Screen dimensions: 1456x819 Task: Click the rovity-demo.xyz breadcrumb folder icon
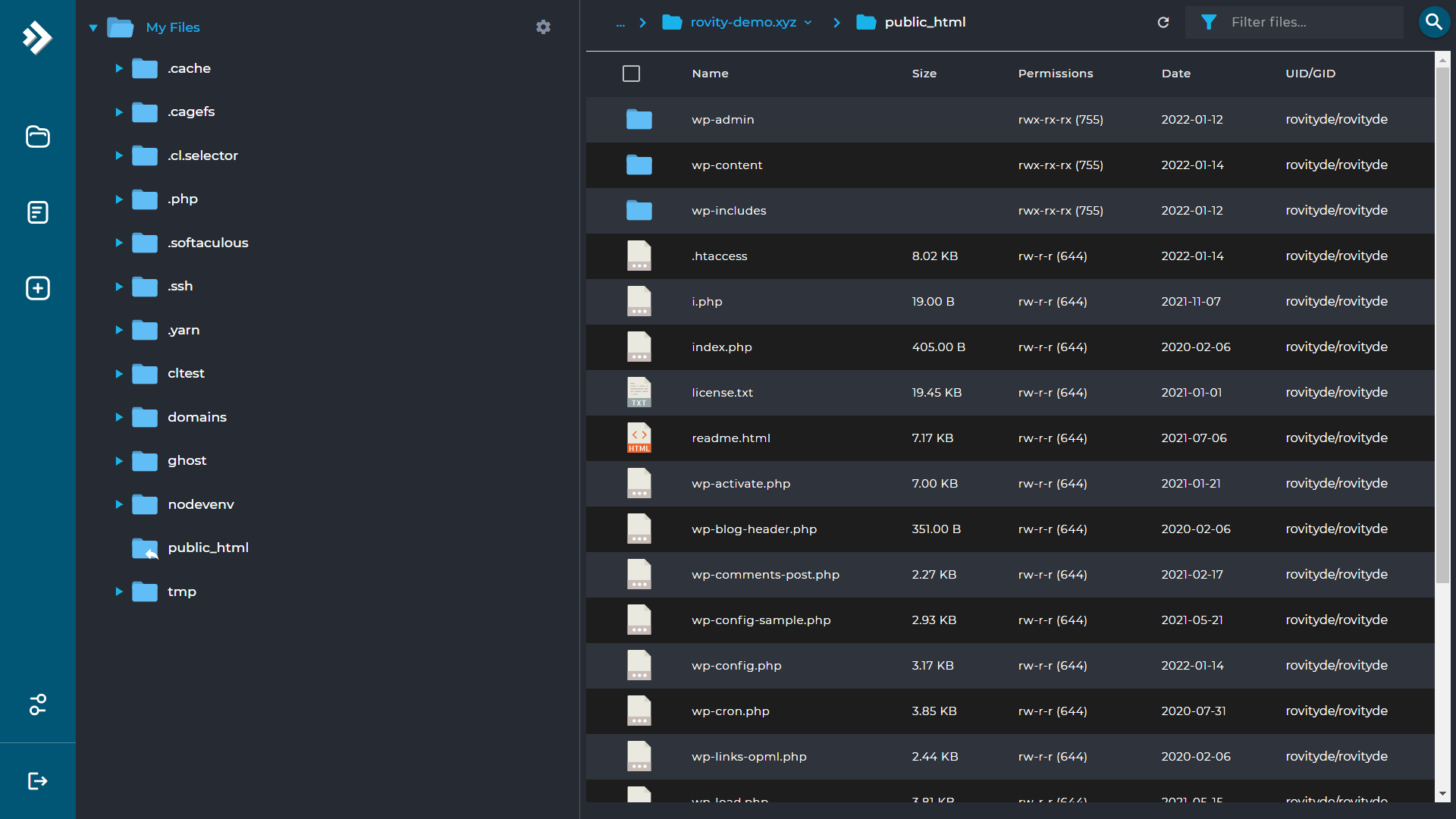coord(672,22)
